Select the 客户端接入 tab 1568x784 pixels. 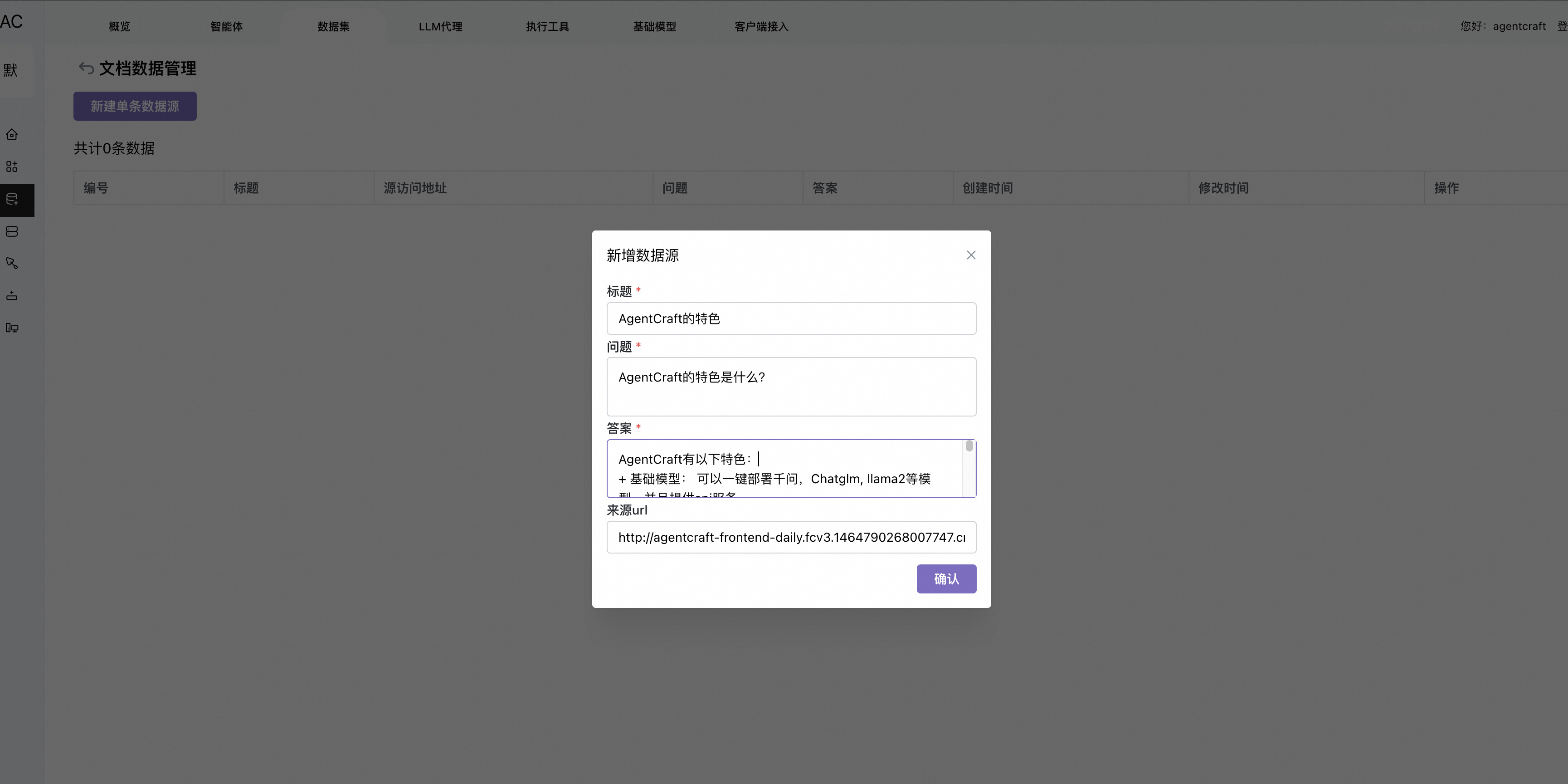tap(761, 26)
